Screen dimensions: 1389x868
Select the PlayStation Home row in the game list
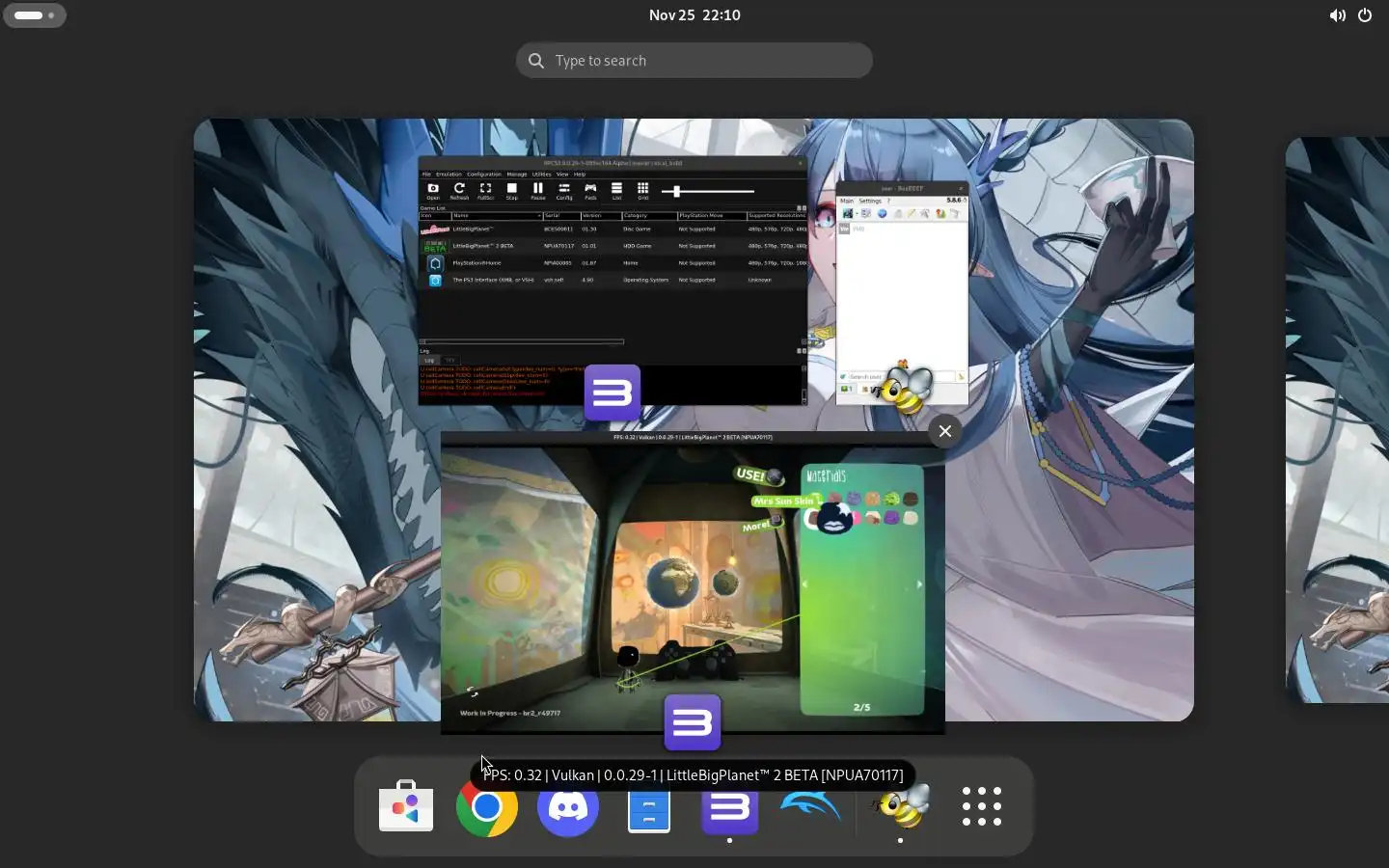tap(613, 262)
